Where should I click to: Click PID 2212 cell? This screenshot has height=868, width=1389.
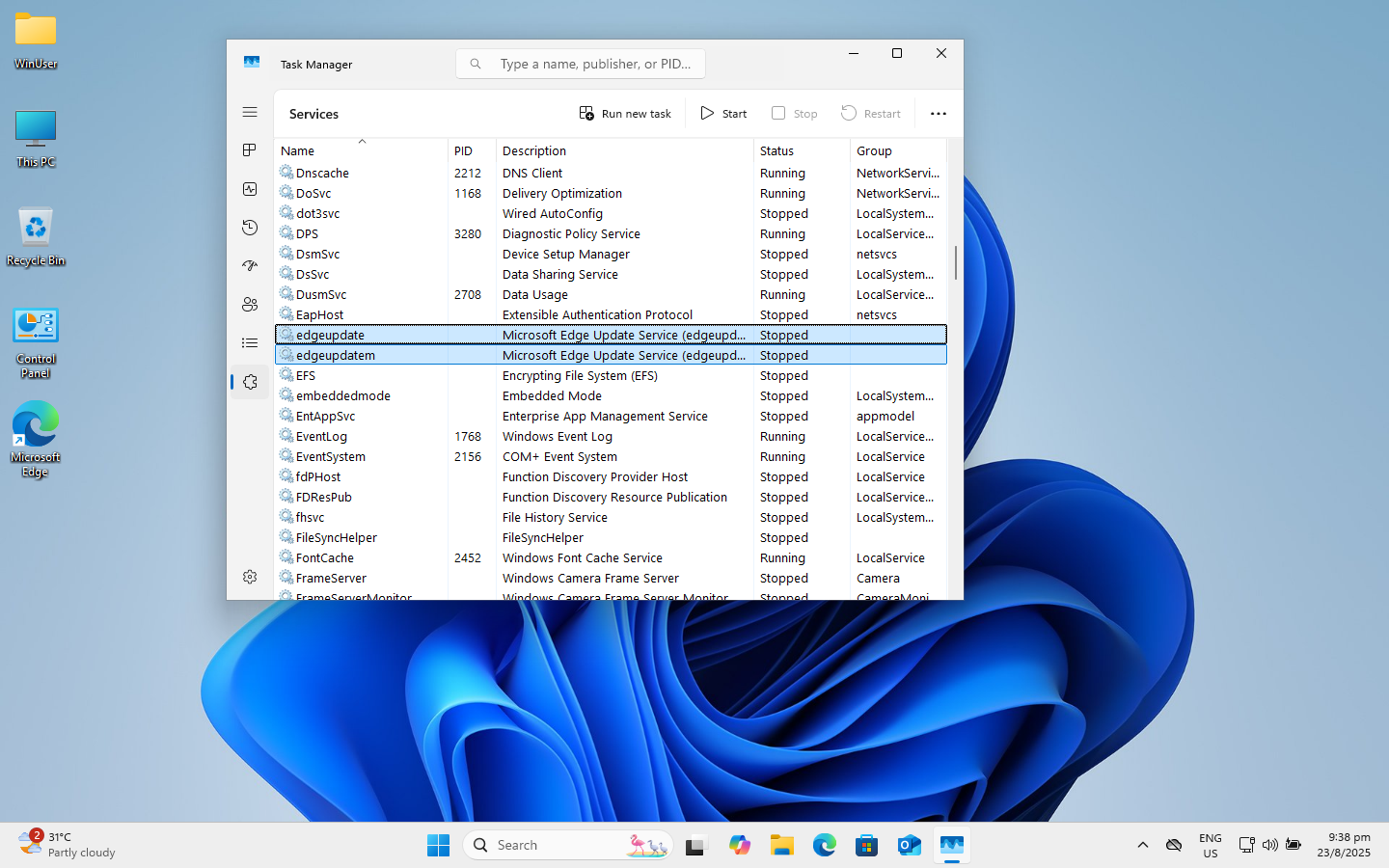pos(468,173)
